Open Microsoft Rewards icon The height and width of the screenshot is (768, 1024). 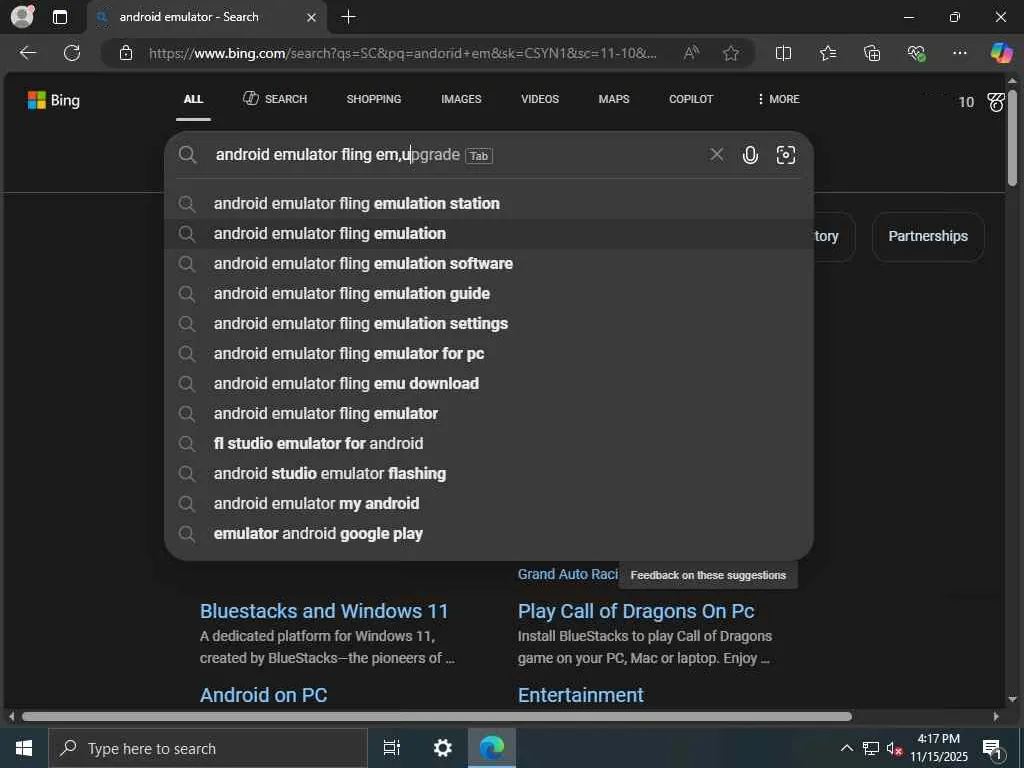(996, 102)
